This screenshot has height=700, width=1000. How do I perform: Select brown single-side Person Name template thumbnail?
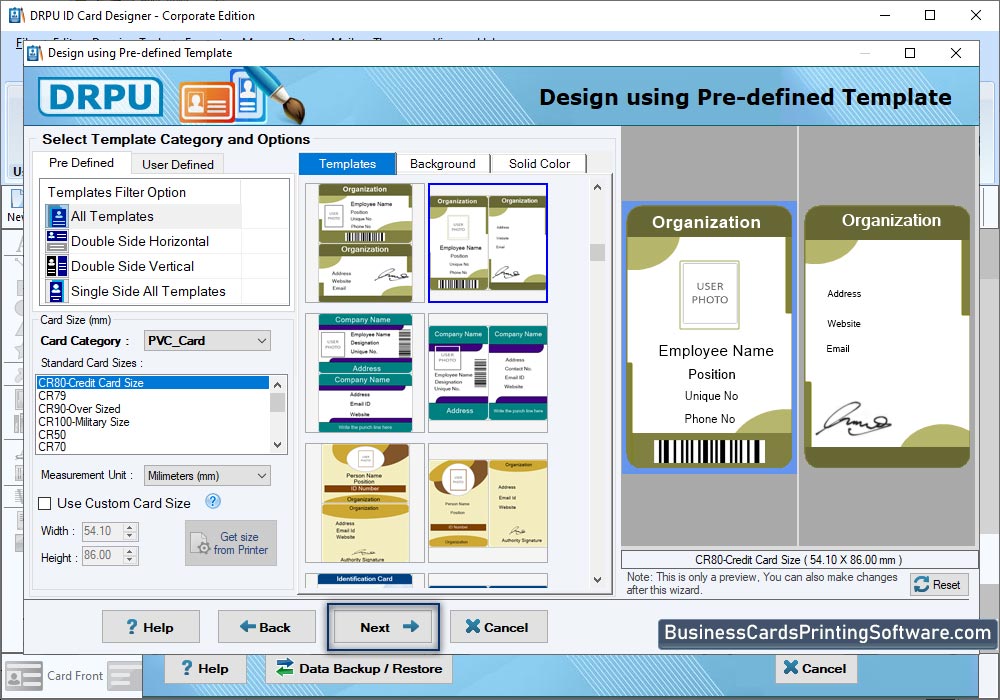pyautogui.click(x=365, y=503)
